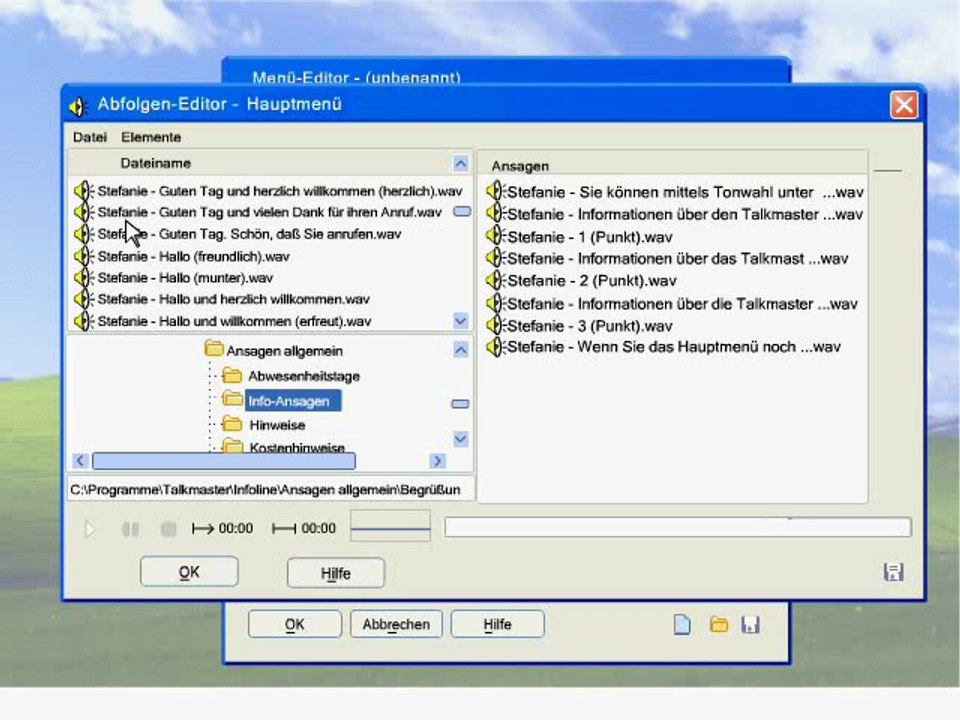
Task: Click folder tree scroll-down arrow
Action: click(x=460, y=438)
